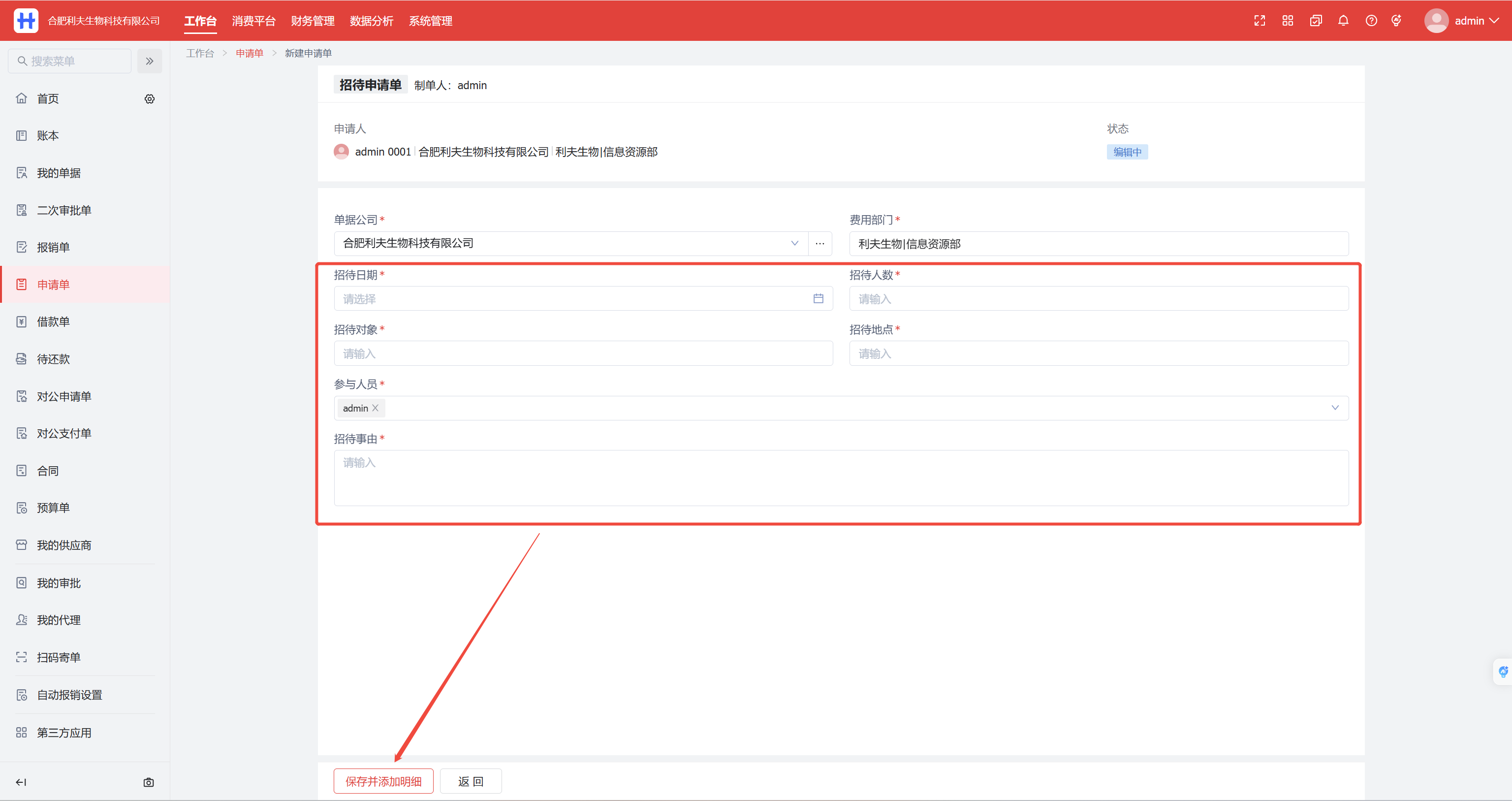
Task: Open the app grid icon in header
Action: (x=1288, y=21)
